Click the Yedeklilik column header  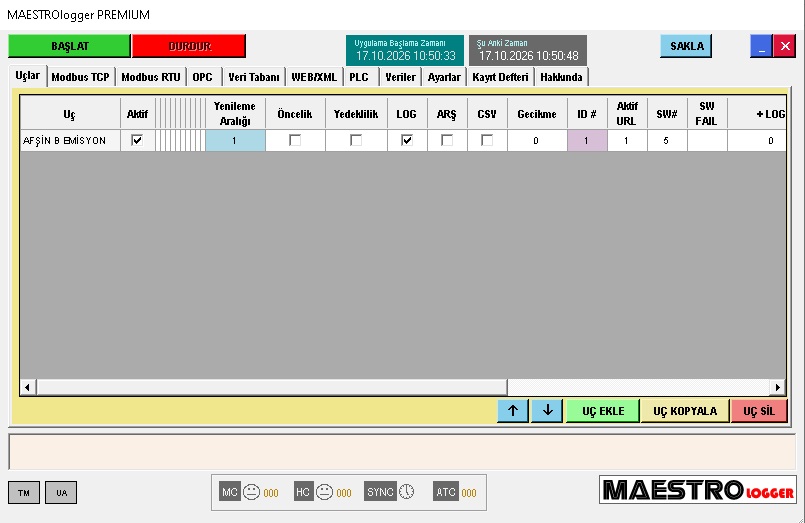point(356,113)
